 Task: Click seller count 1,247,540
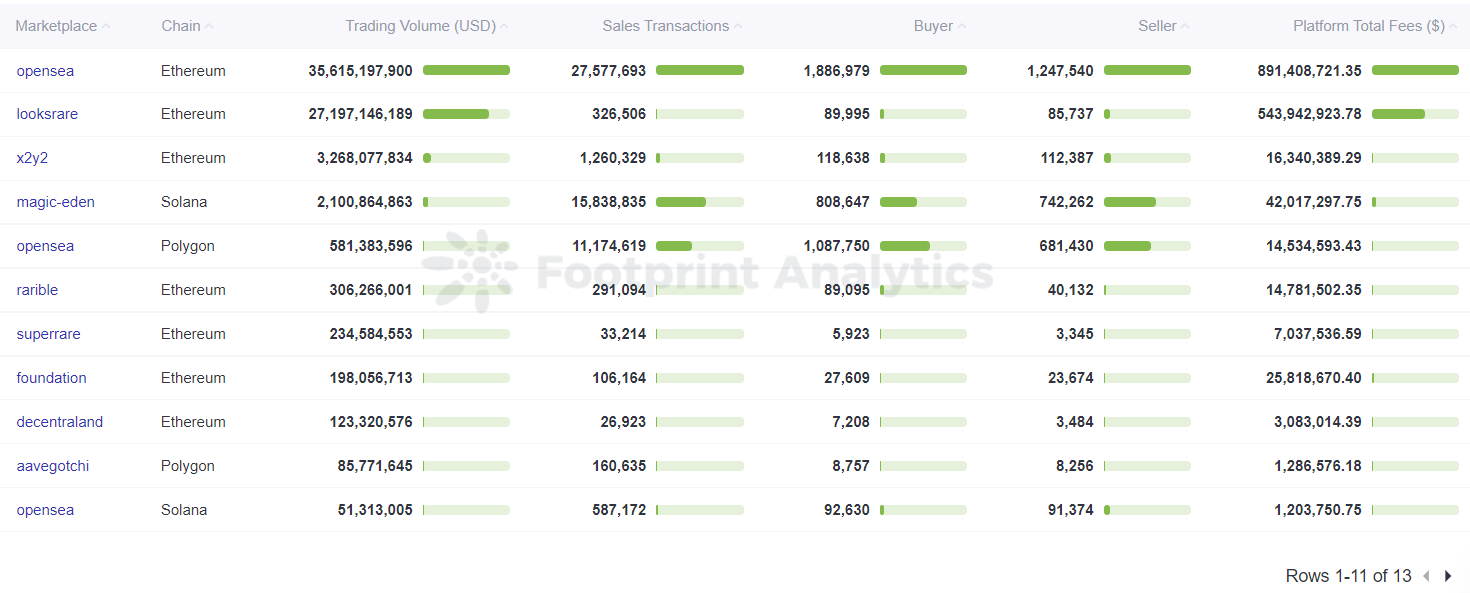[x=1061, y=71]
